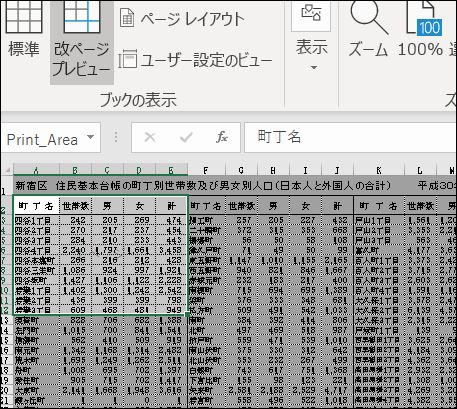Click the selection fill handle at E12
457x409 pixels.
[187, 314]
